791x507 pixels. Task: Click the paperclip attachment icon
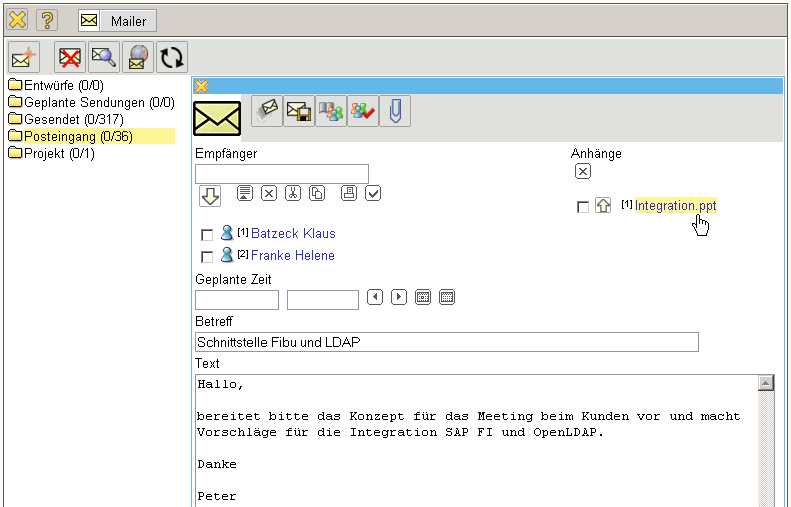(x=395, y=112)
